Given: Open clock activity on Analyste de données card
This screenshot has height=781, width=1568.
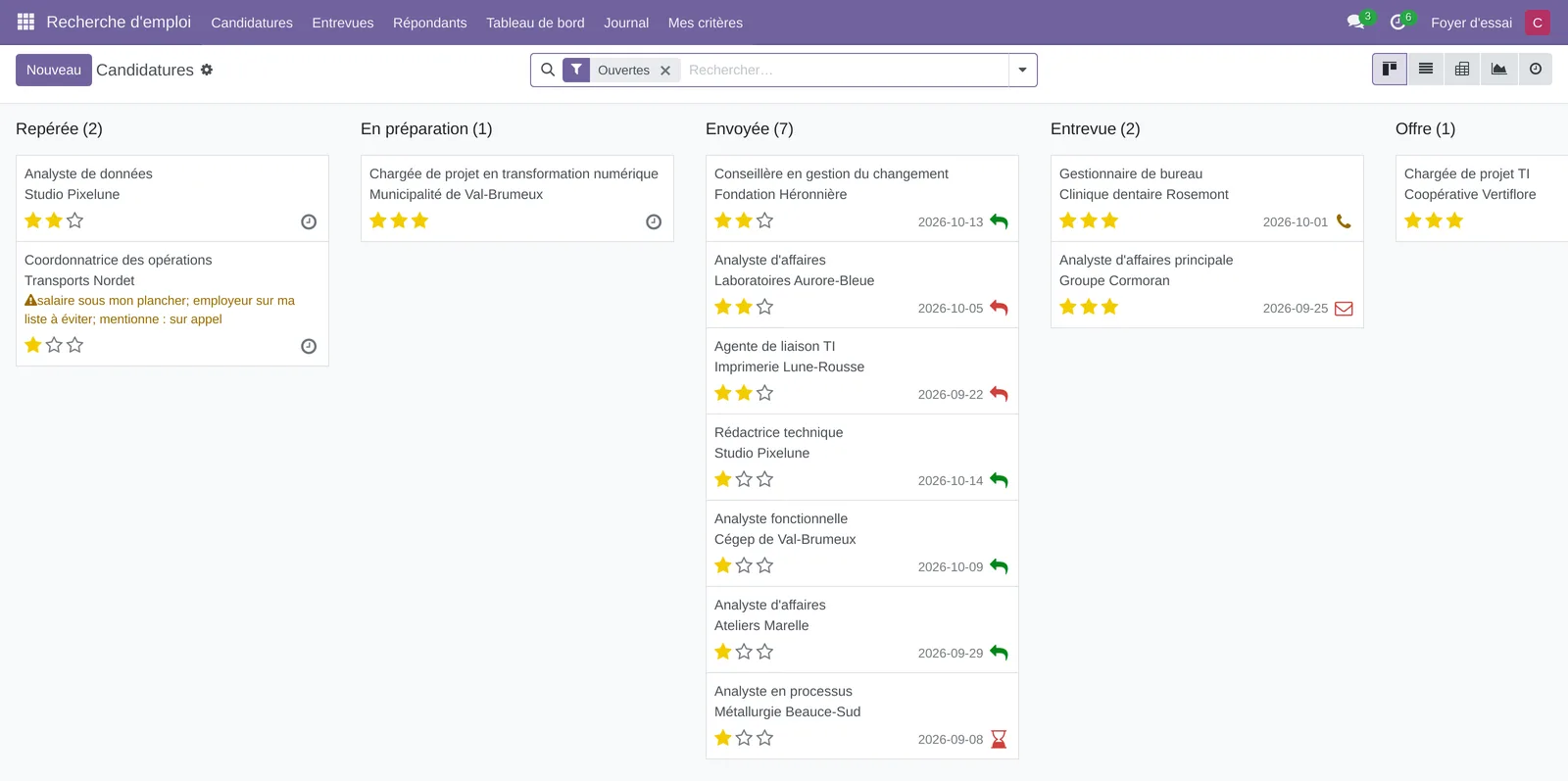Looking at the screenshot, I should click(309, 221).
